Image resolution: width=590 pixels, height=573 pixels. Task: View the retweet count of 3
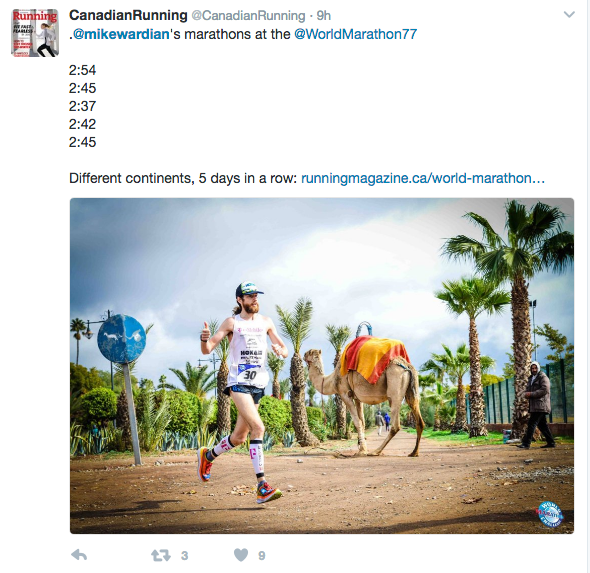pos(184,556)
